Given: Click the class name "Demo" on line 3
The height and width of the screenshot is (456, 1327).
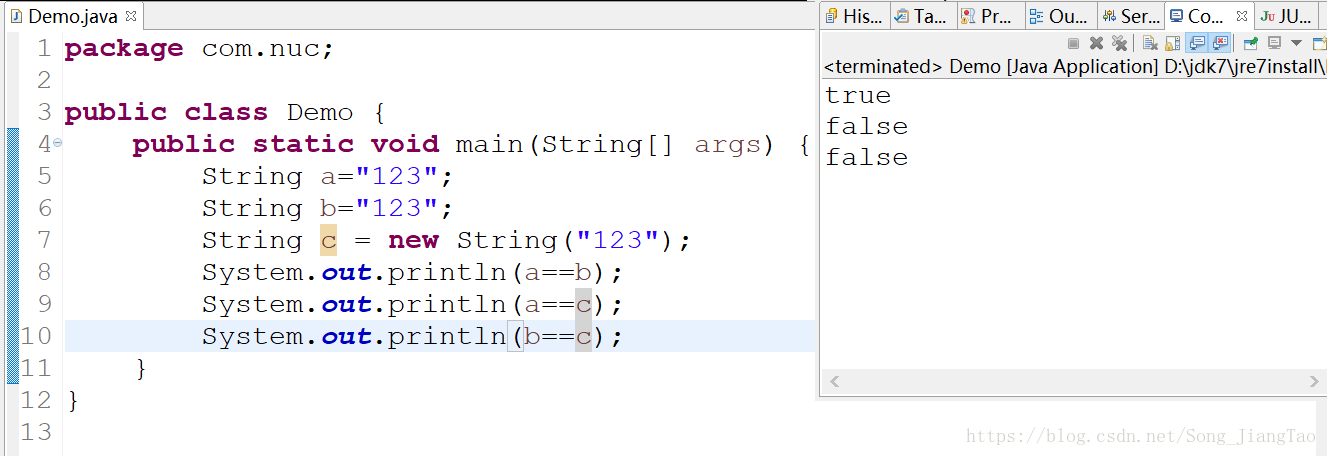Looking at the screenshot, I should tap(320, 112).
